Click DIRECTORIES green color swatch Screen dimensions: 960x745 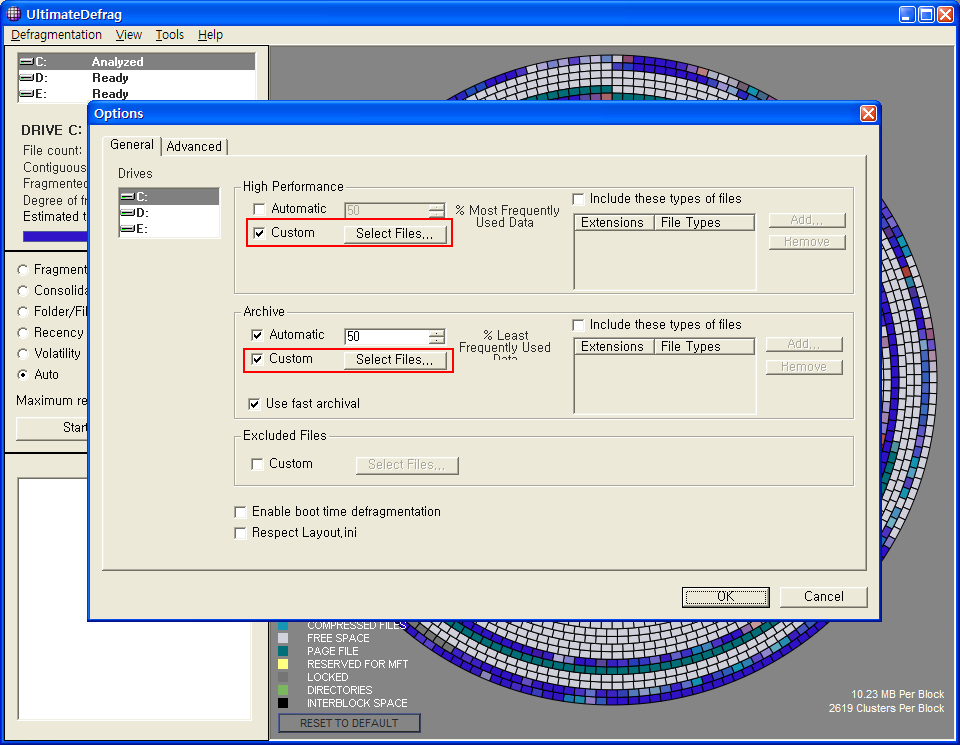pyautogui.click(x=283, y=690)
